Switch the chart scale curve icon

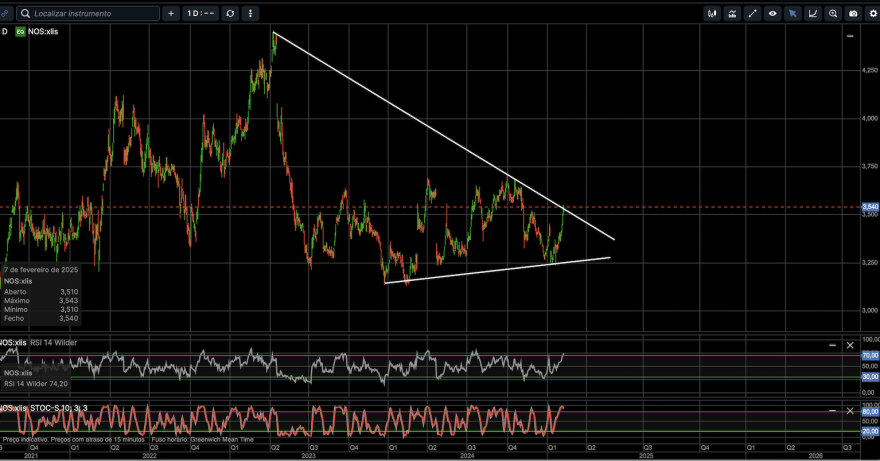click(x=813, y=13)
